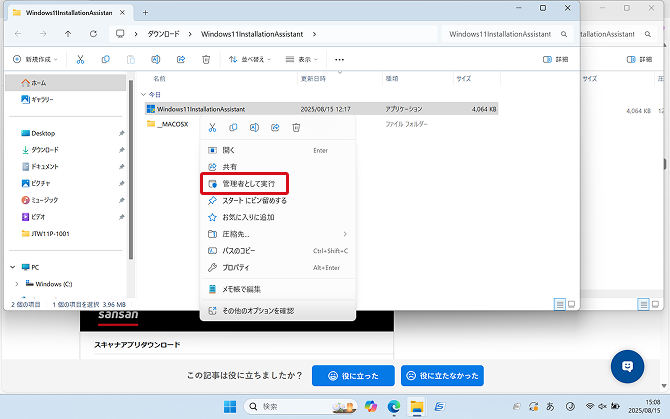Open the chat support floating button

(x=627, y=366)
